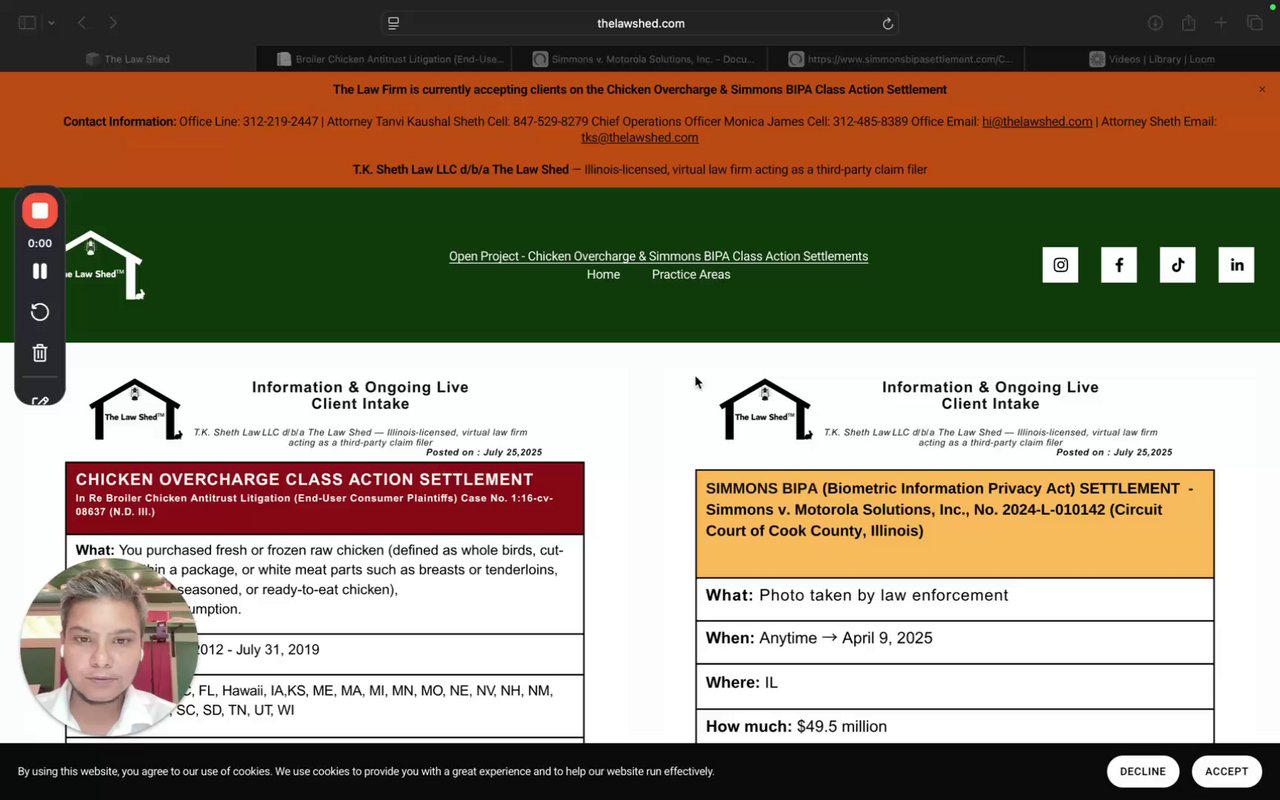The image size is (1280, 800).
Task: Decline cookies
Action: click(1143, 771)
